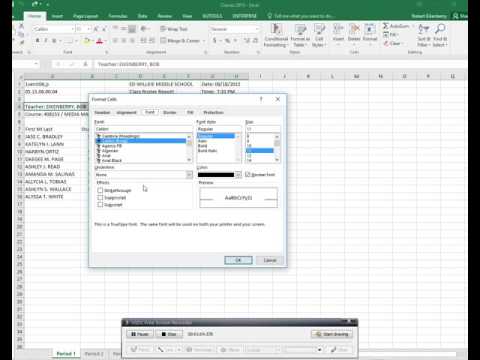Click the Bold icon in the ribbon

pos(38,41)
